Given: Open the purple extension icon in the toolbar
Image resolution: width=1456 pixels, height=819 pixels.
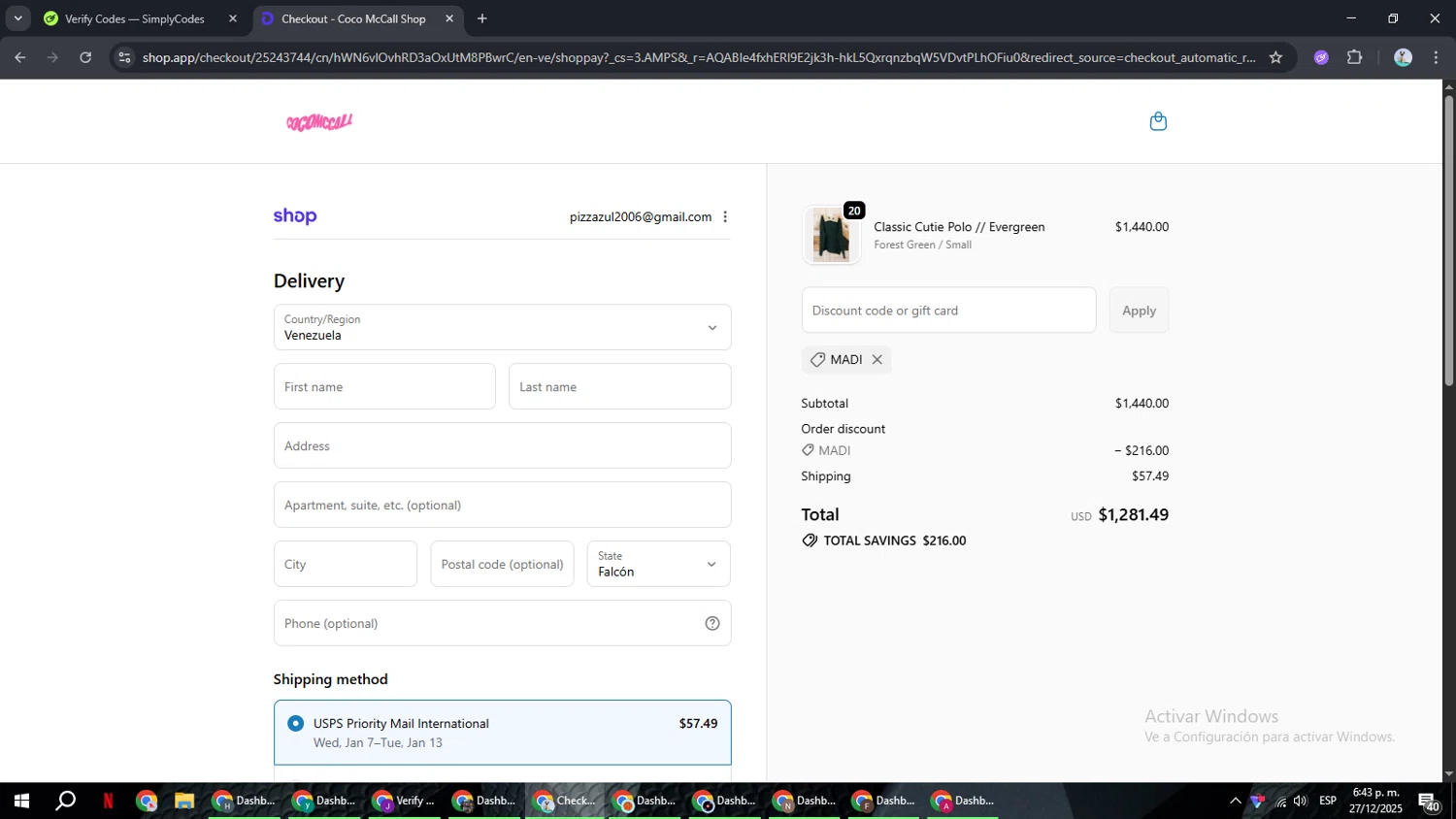Looking at the screenshot, I should click(1321, 57).
